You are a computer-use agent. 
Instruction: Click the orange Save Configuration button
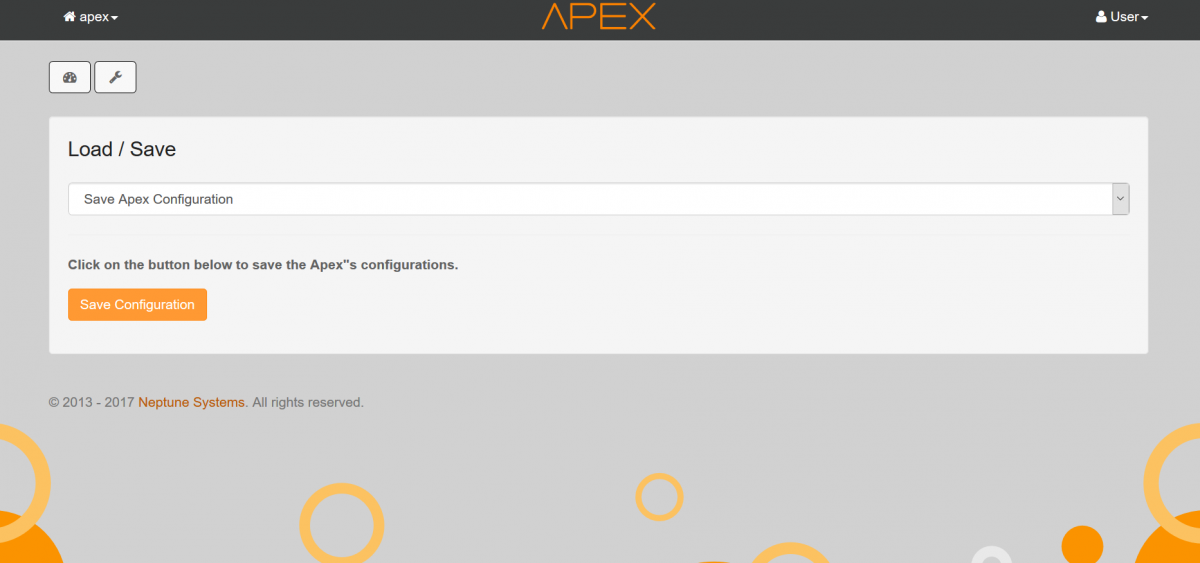pos(137,304)
